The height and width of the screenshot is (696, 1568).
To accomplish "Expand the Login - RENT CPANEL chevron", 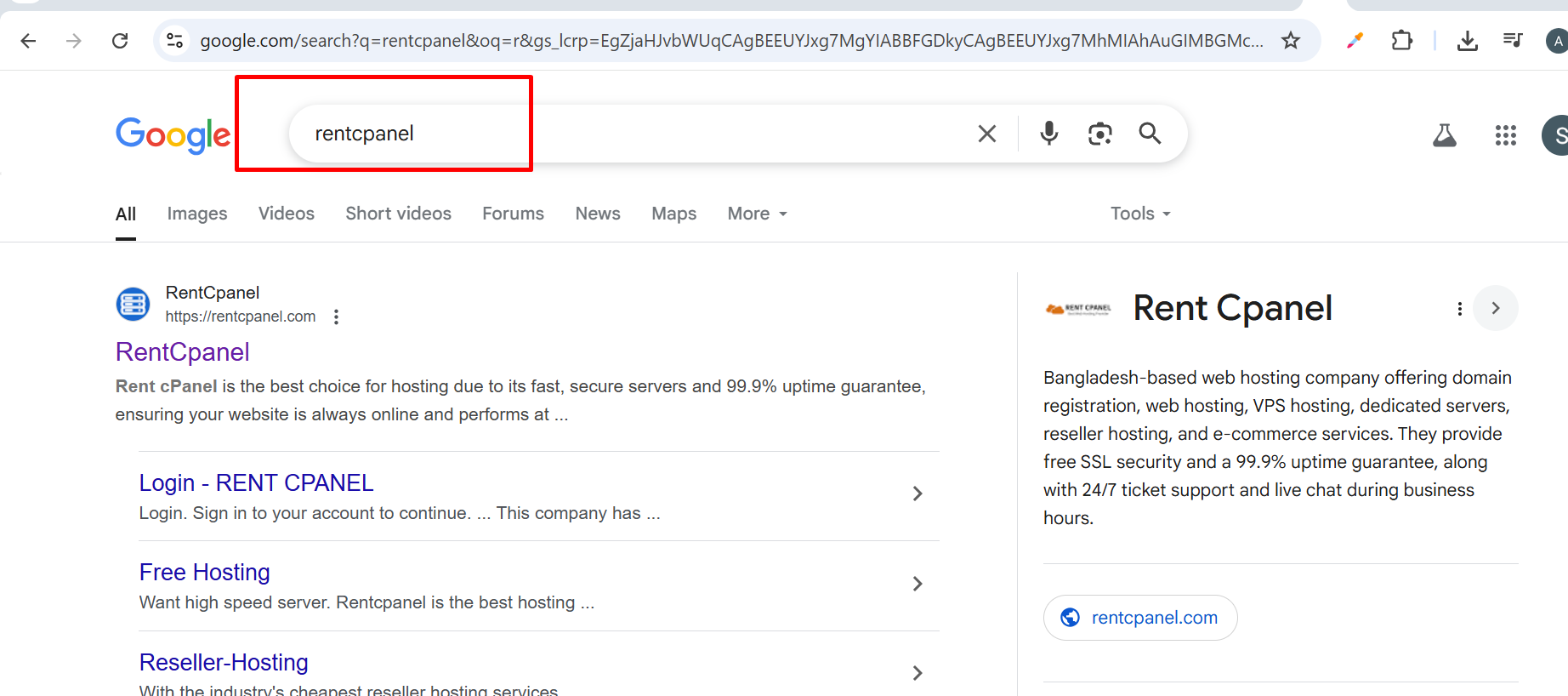I will 918,493.
